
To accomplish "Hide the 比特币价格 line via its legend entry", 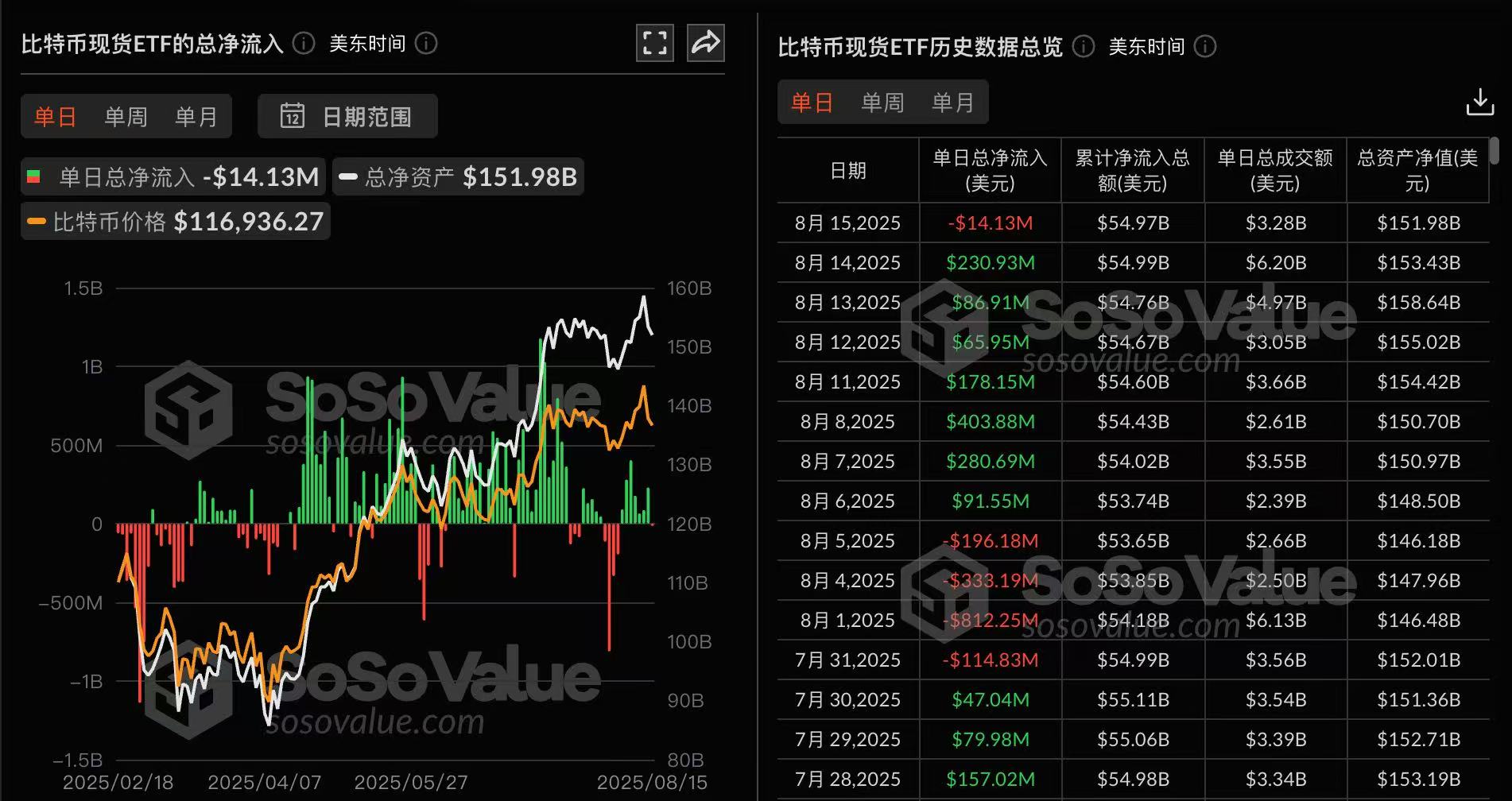I will (x=175, y=221).
